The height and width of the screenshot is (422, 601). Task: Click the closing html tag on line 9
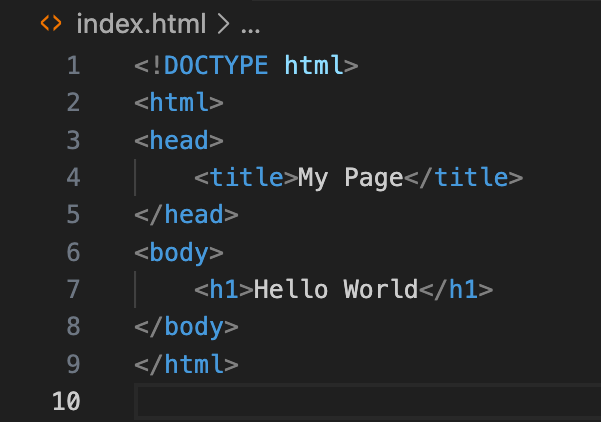coord(186,364)
